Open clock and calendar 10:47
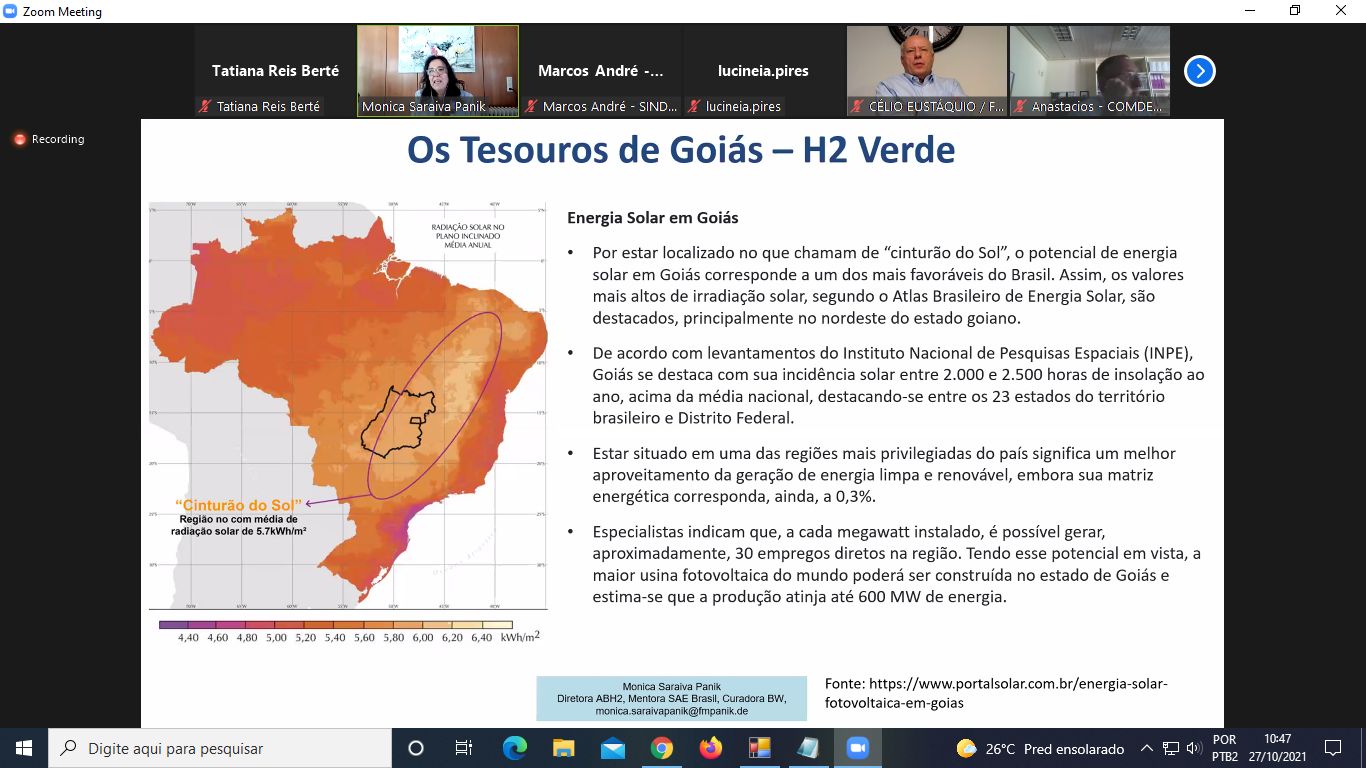This screenshot has width=1366, height=768. point(1277,748)
